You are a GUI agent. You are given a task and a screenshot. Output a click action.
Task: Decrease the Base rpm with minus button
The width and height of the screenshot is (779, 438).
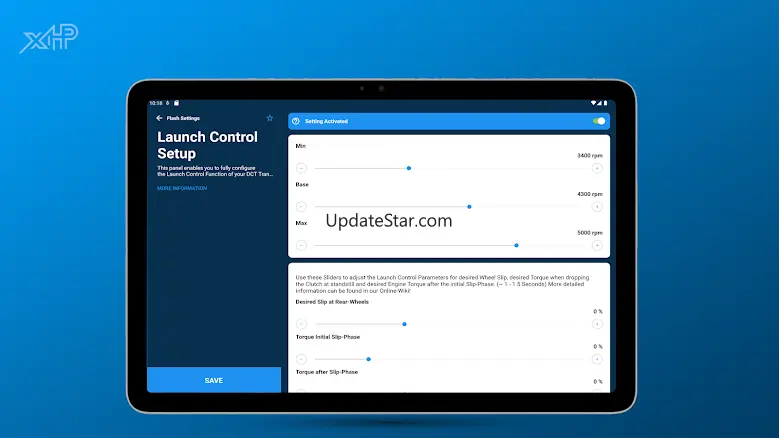tap(301, 207)
